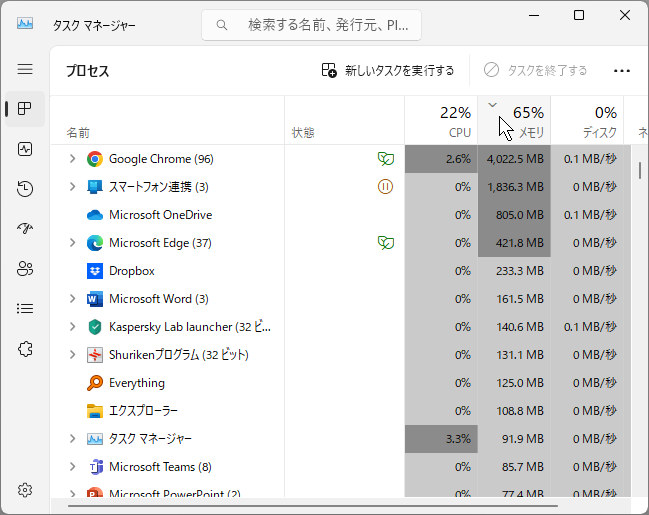Click the Everything magnifier icon

95,383
